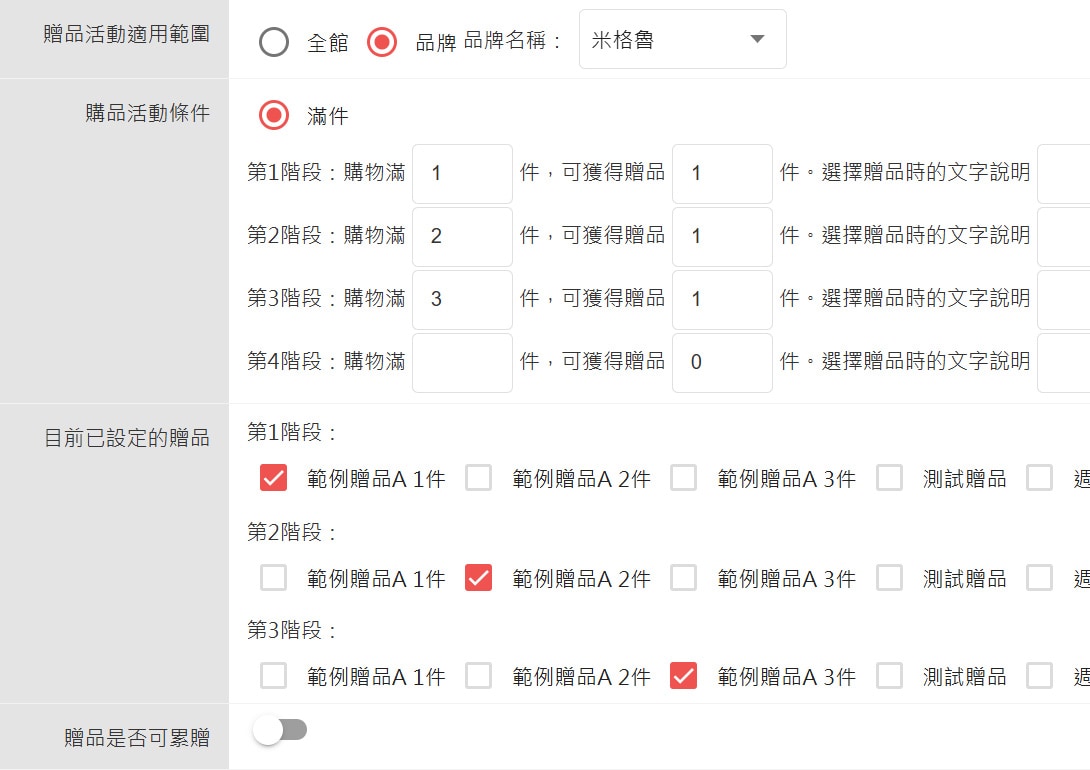1090x770 pixels.
Task: Check 範例贈品A 1件 in 第2階段
Action: [x=273, y=578]
